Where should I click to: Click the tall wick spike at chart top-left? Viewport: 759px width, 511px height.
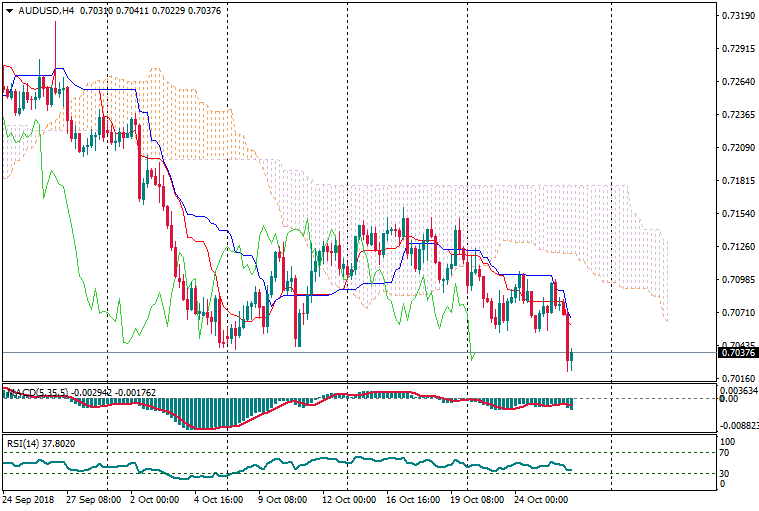click(x=55, y=40)
